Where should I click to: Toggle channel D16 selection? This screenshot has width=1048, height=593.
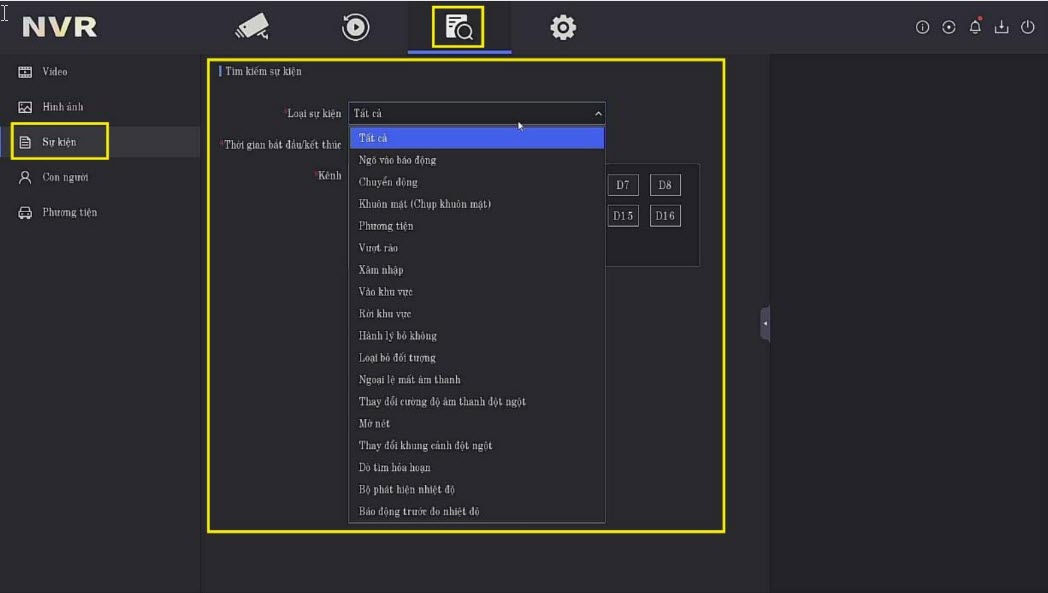coord(665,216)
